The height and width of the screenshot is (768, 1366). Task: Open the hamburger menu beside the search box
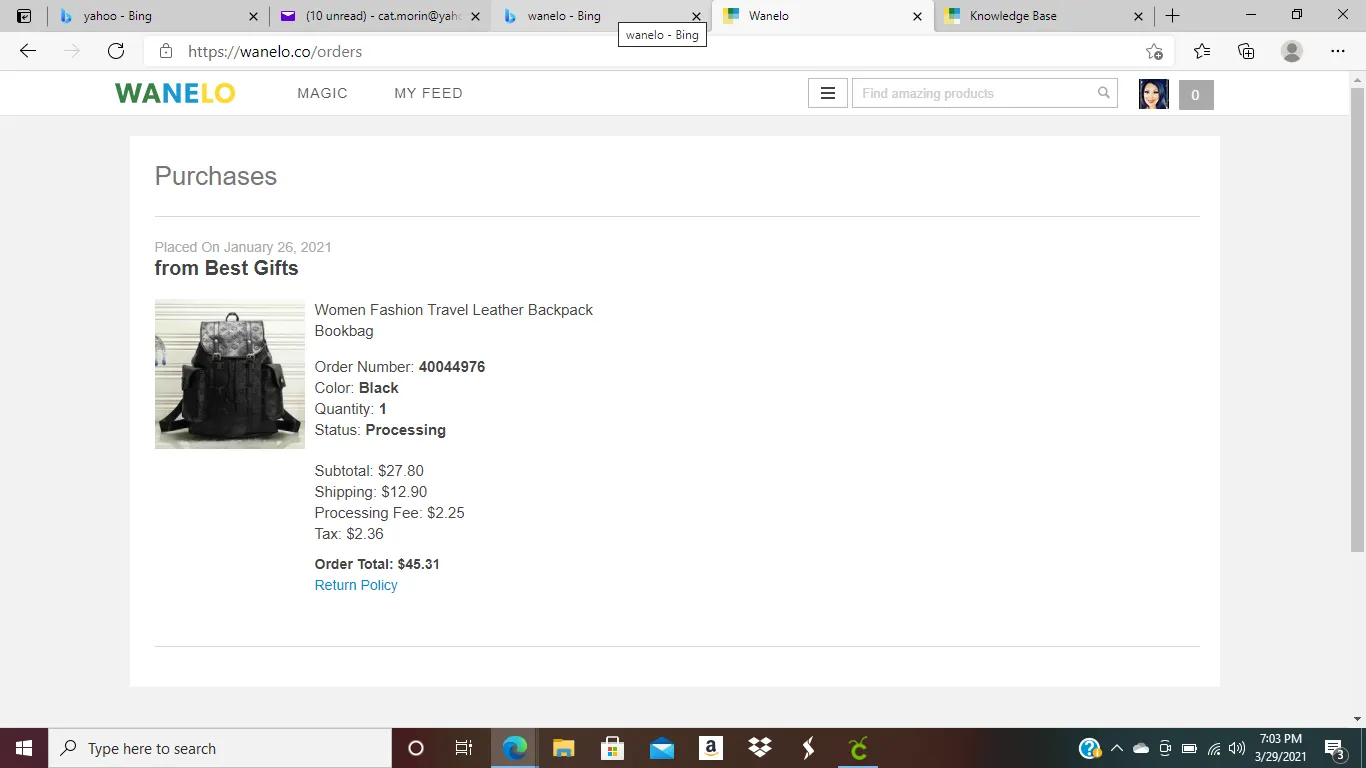(x=828, y=93)
